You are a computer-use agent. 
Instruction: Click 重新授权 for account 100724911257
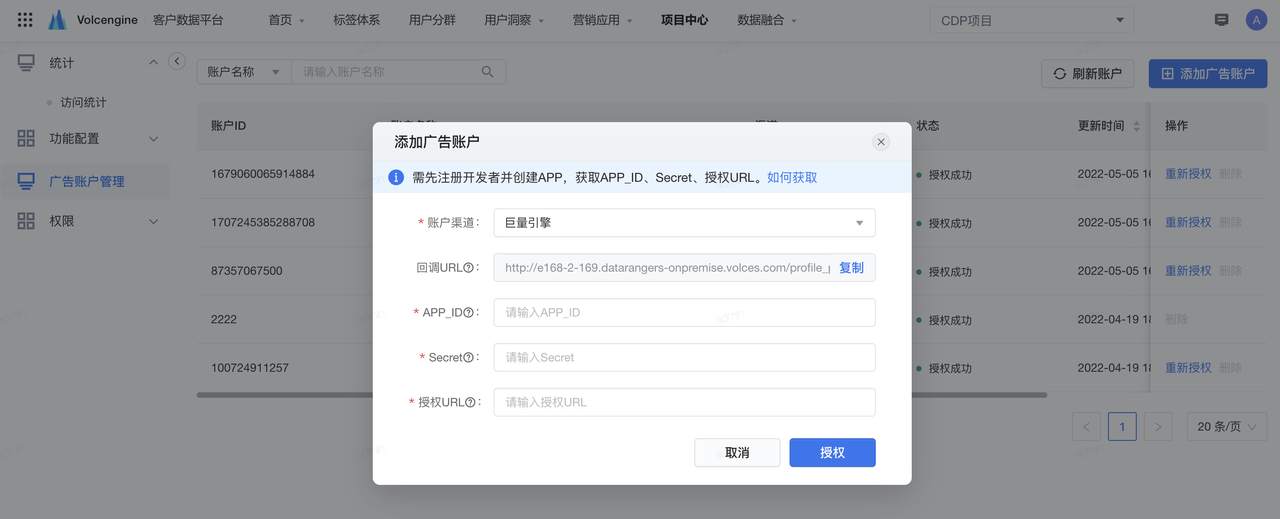coord(1188,368)
